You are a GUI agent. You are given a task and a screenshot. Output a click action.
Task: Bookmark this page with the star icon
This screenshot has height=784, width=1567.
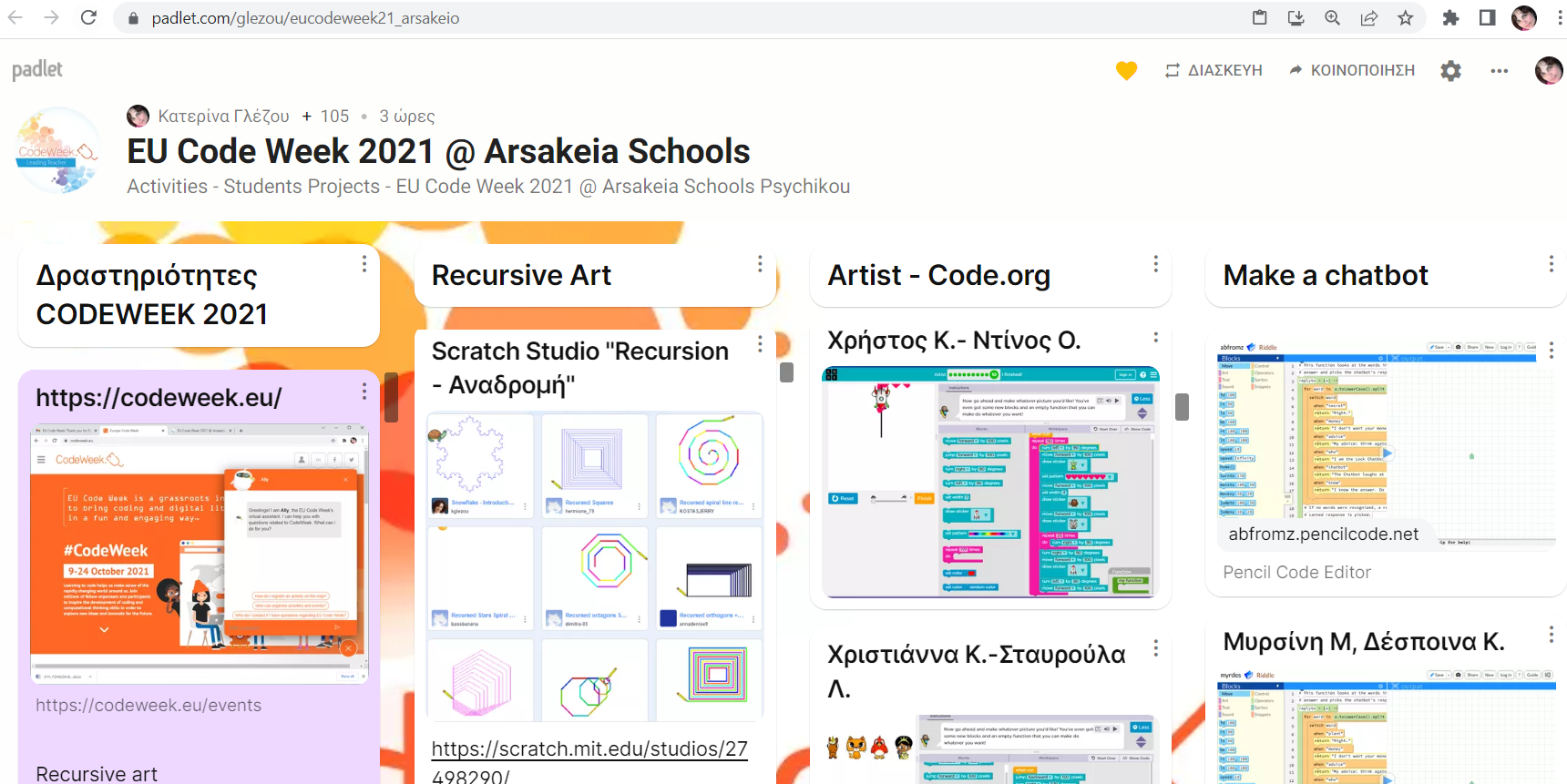coord(1406,17)
